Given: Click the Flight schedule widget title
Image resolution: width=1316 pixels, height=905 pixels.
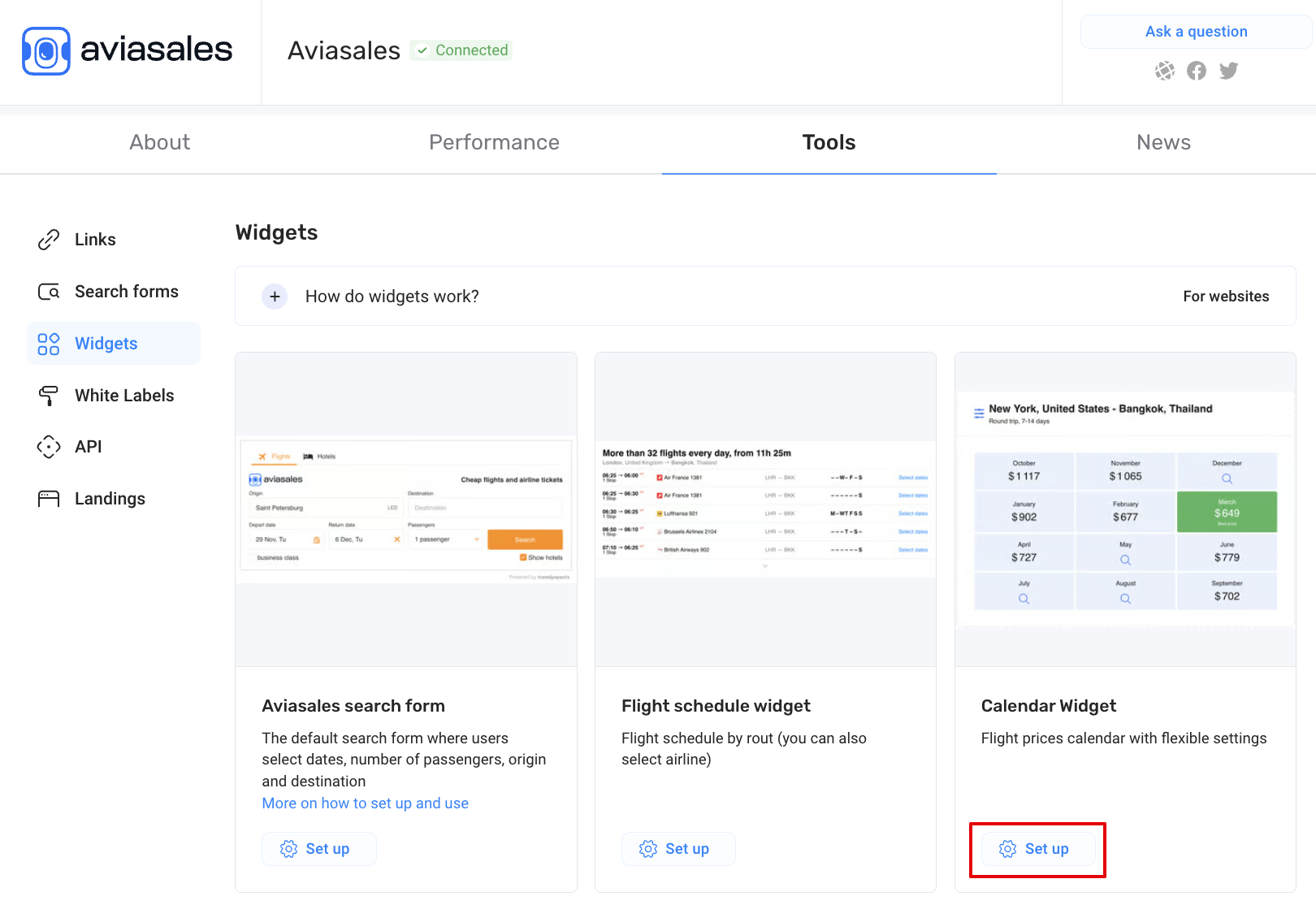Looking at the screenshot, I should coord(716,706).
